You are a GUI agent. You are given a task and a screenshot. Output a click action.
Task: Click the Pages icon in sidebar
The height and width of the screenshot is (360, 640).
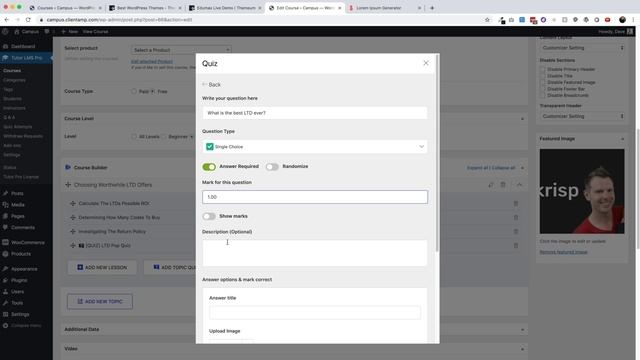[x=5, y=216]
